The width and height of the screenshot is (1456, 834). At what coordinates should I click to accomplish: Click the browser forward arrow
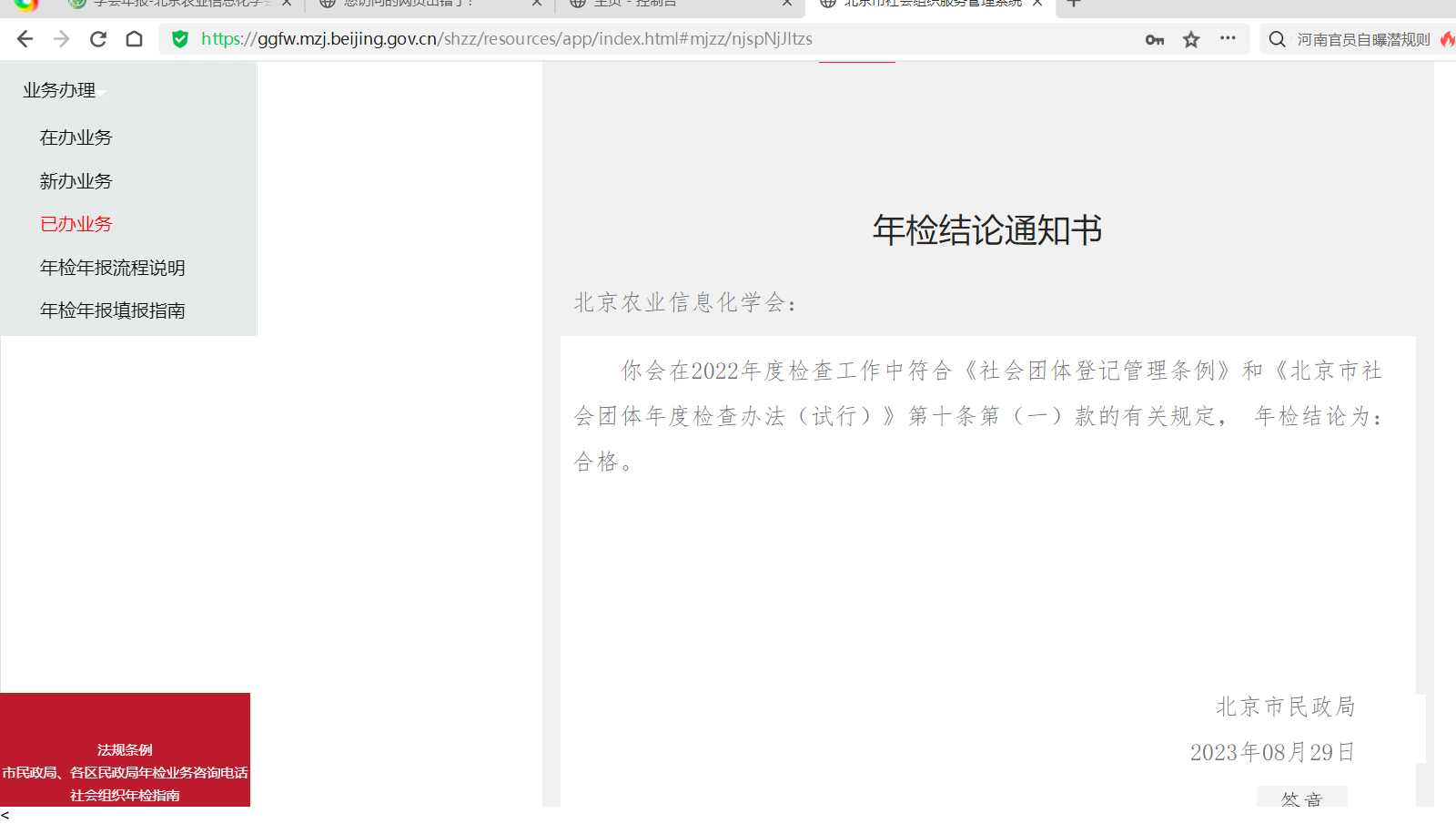[x=61, y=39]
